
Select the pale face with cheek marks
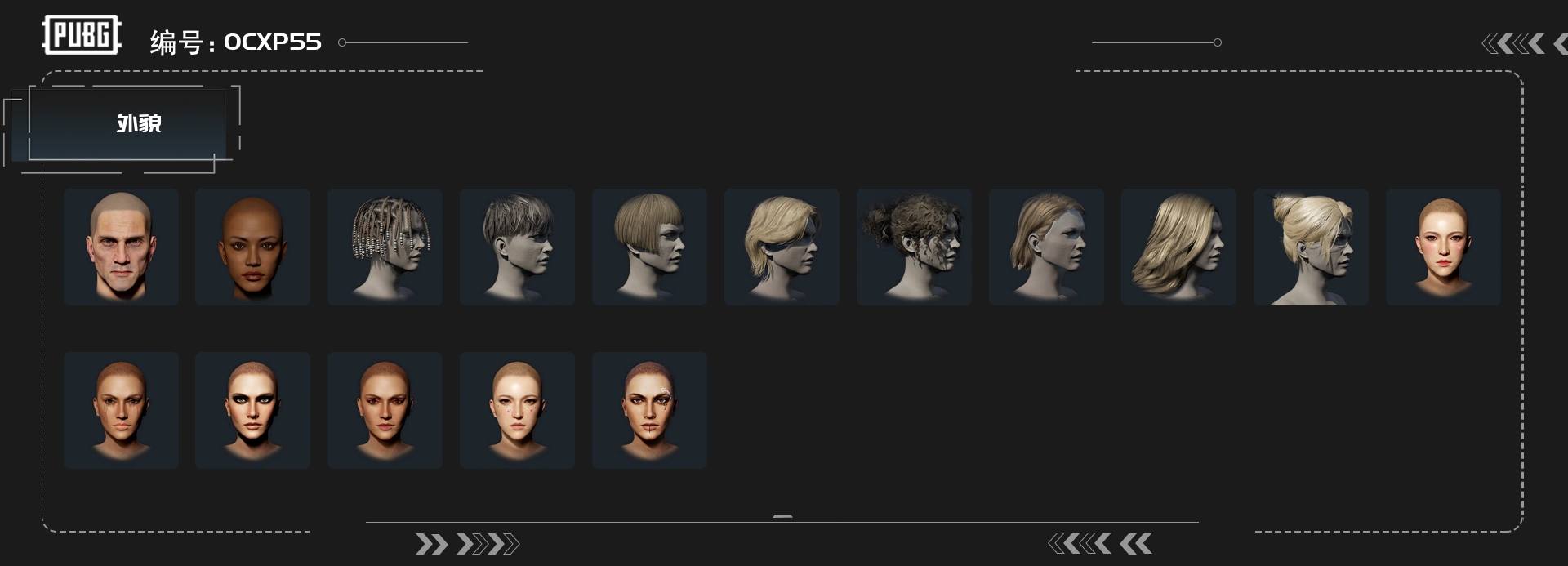[x=517, y=410]
